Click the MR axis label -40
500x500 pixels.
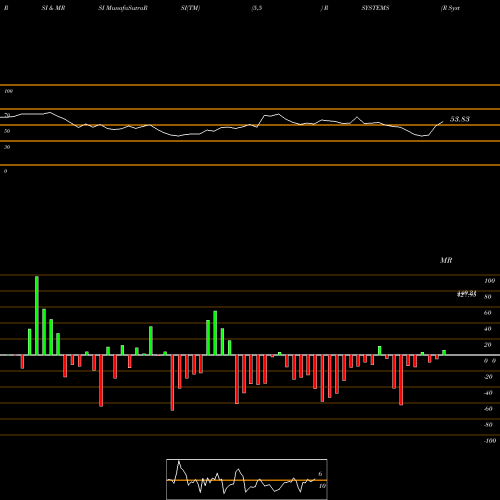click(x=488, y=393)
